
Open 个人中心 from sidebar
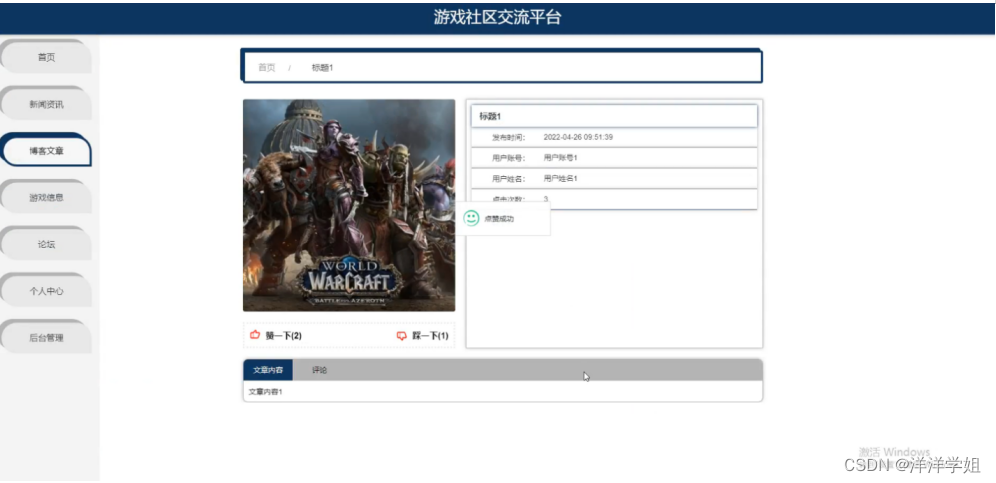[46, 291]
